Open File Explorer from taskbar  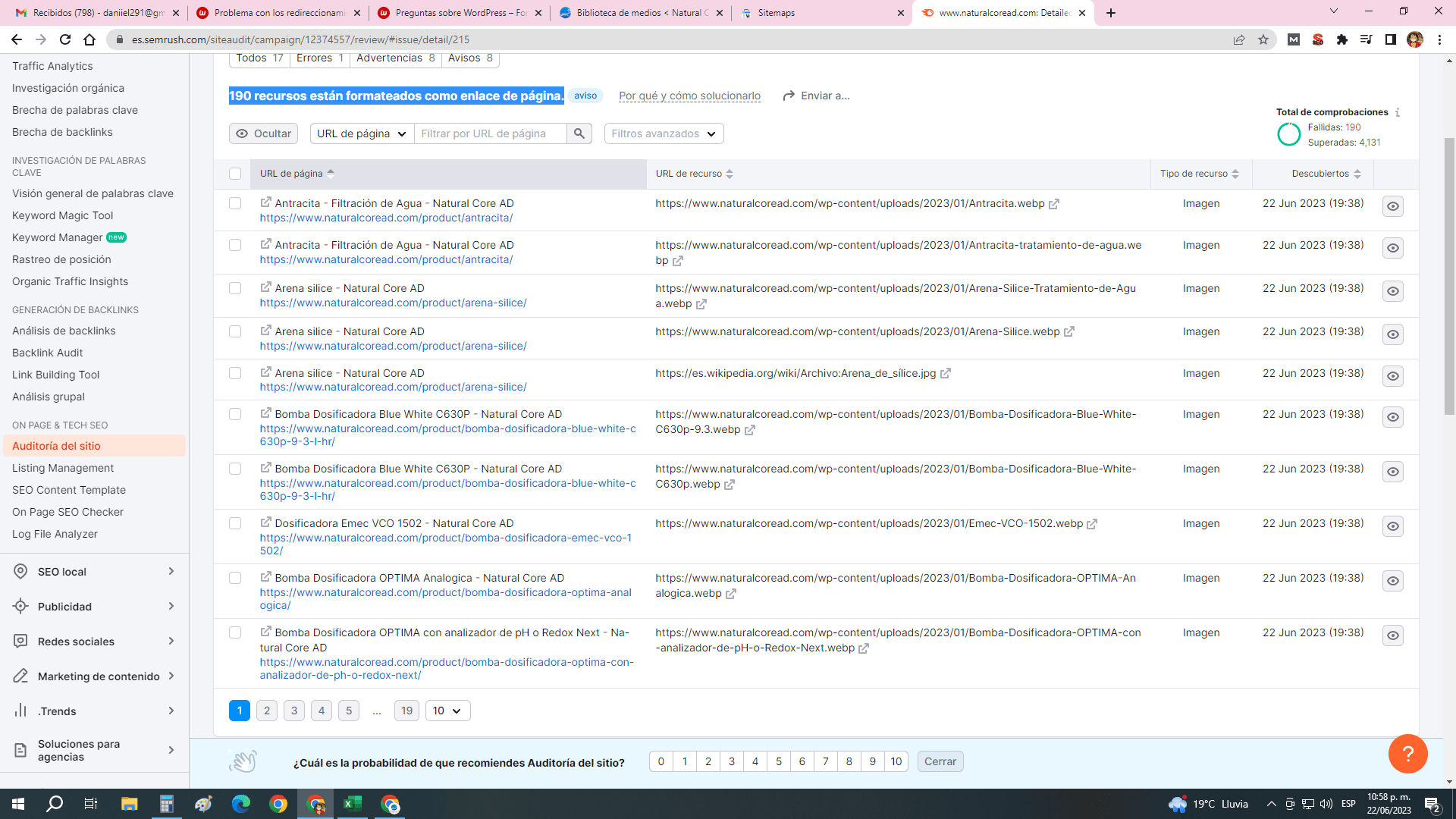[x=129, y=804]
